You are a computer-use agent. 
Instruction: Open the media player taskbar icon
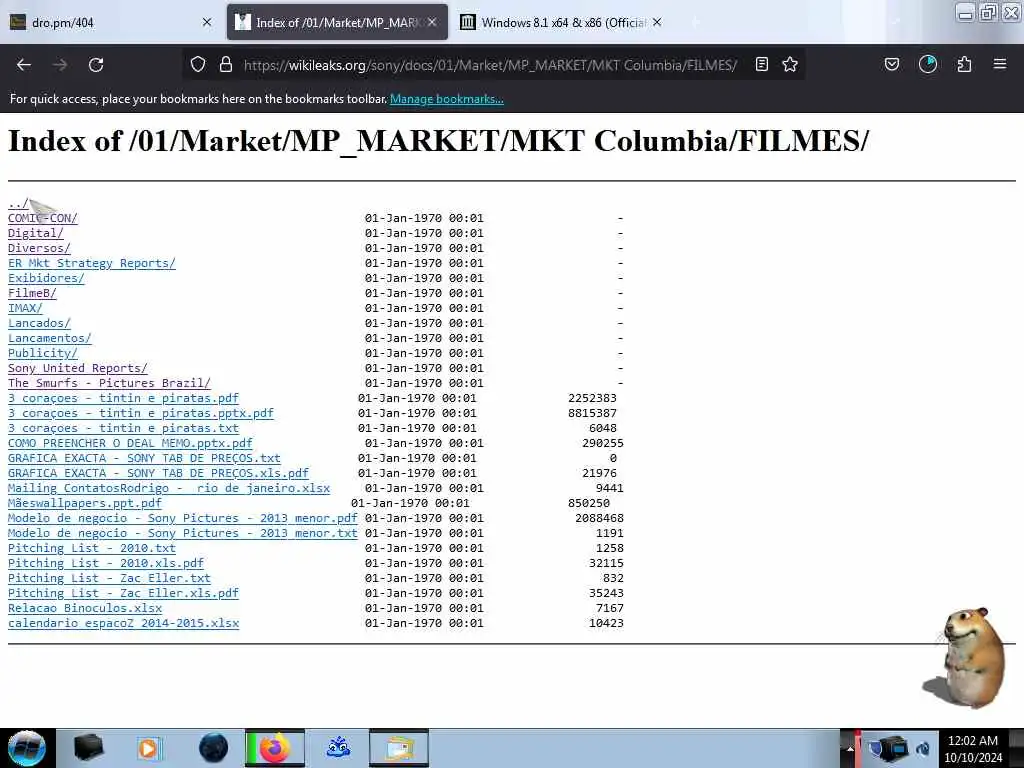point(149,748)
